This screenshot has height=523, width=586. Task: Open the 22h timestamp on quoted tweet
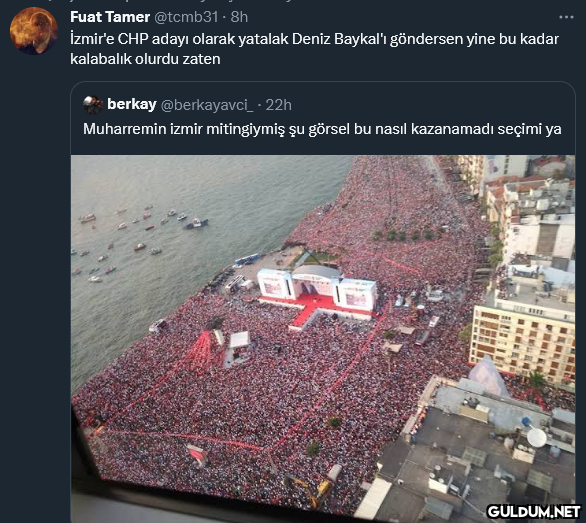point(278,105)
